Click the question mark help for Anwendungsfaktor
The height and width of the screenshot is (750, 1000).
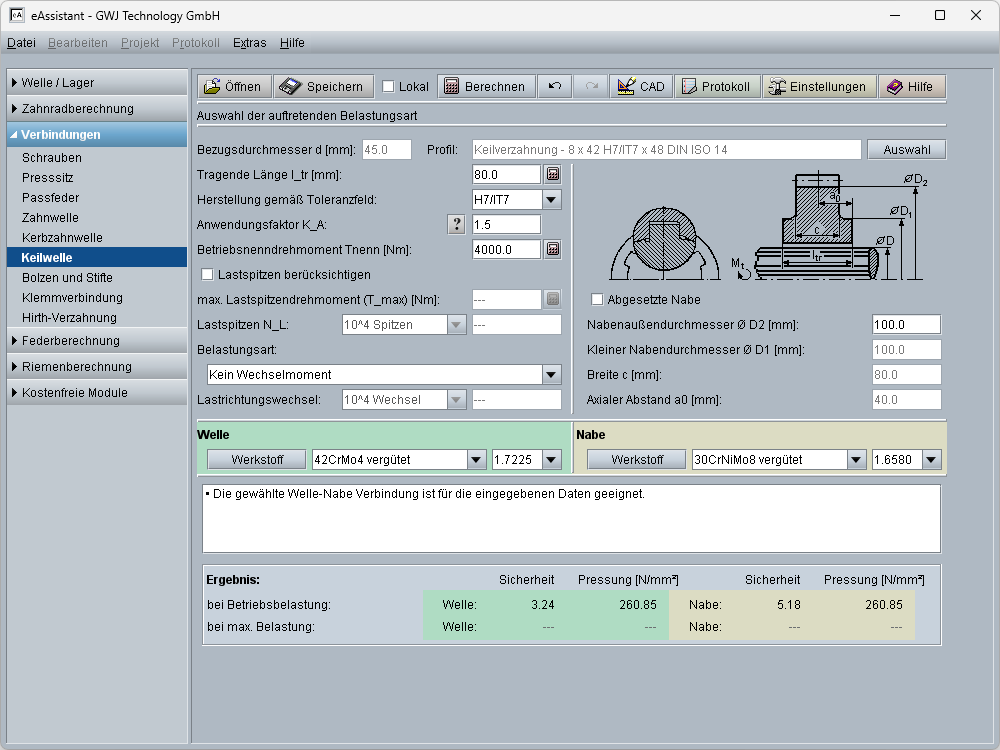tap(457, 224)
